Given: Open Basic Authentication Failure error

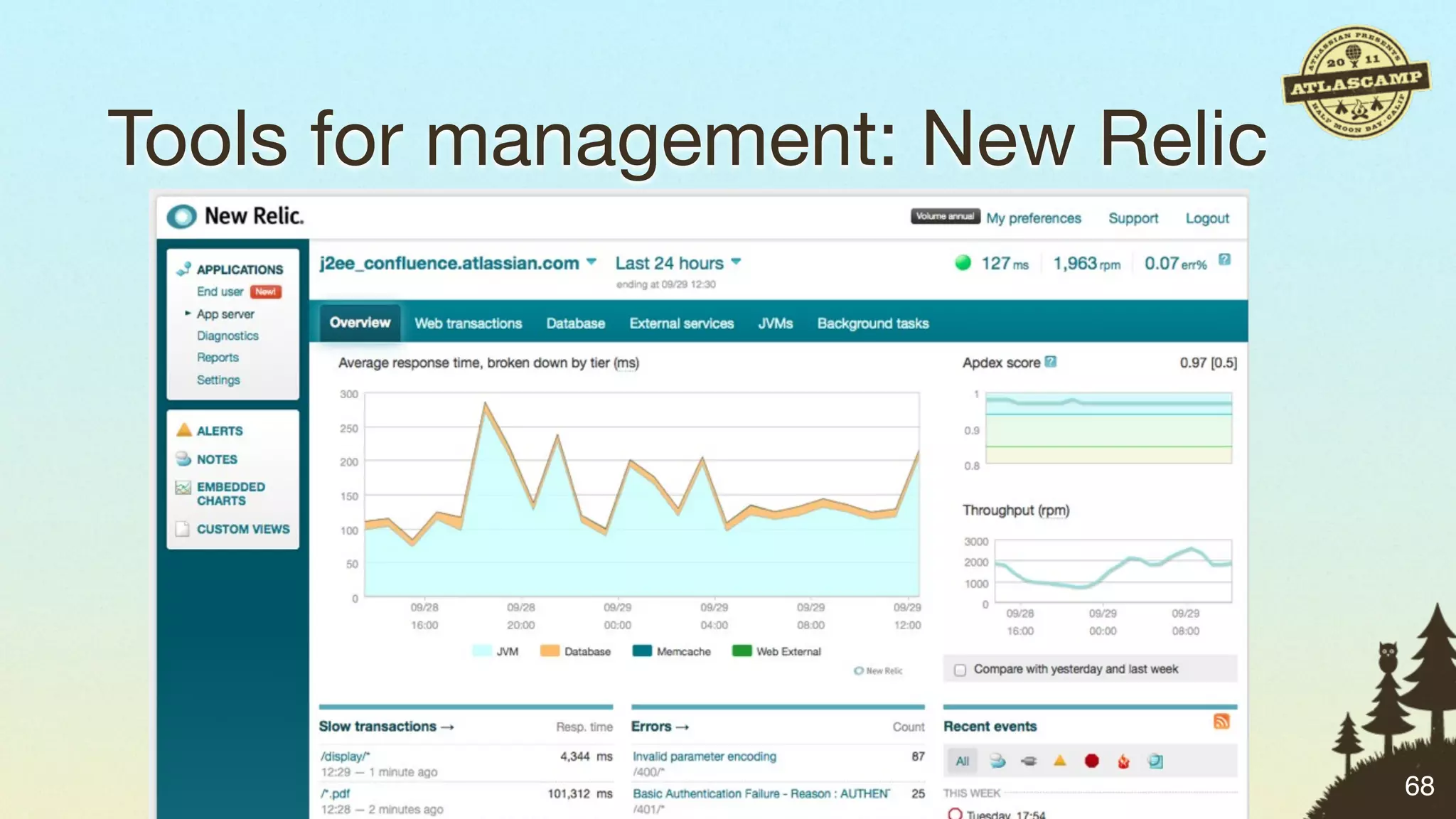Looking at the screenshot, I should (761, 793).
